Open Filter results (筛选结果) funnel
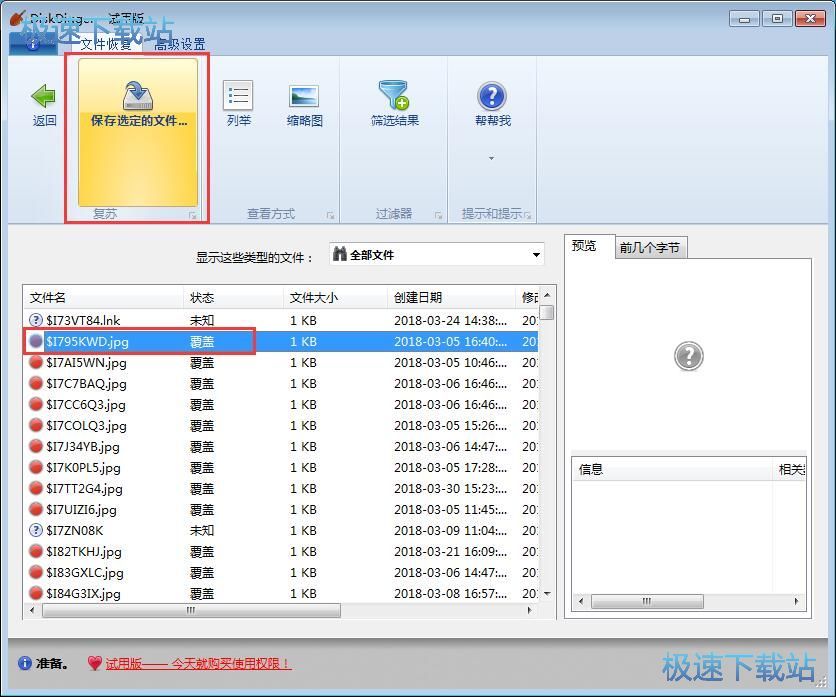 (394, 104)
